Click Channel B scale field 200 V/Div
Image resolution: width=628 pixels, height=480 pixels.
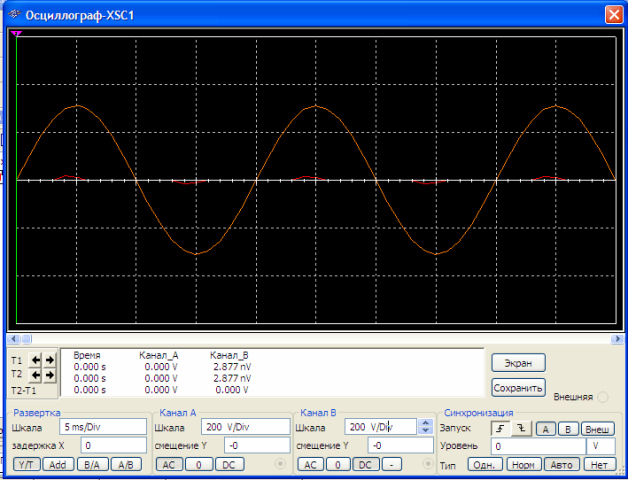coord(380,427)
